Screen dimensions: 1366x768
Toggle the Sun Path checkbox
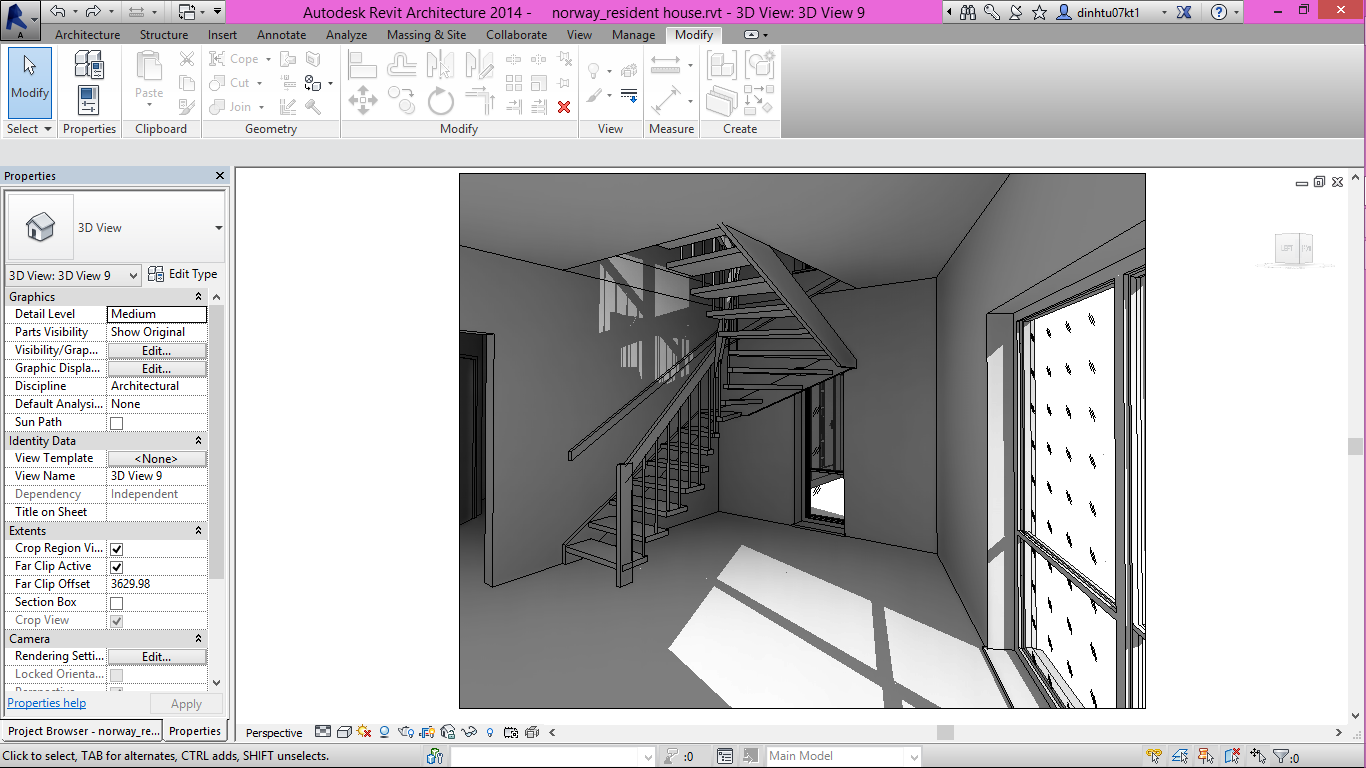pyautogui.click(x=116, y=423)
